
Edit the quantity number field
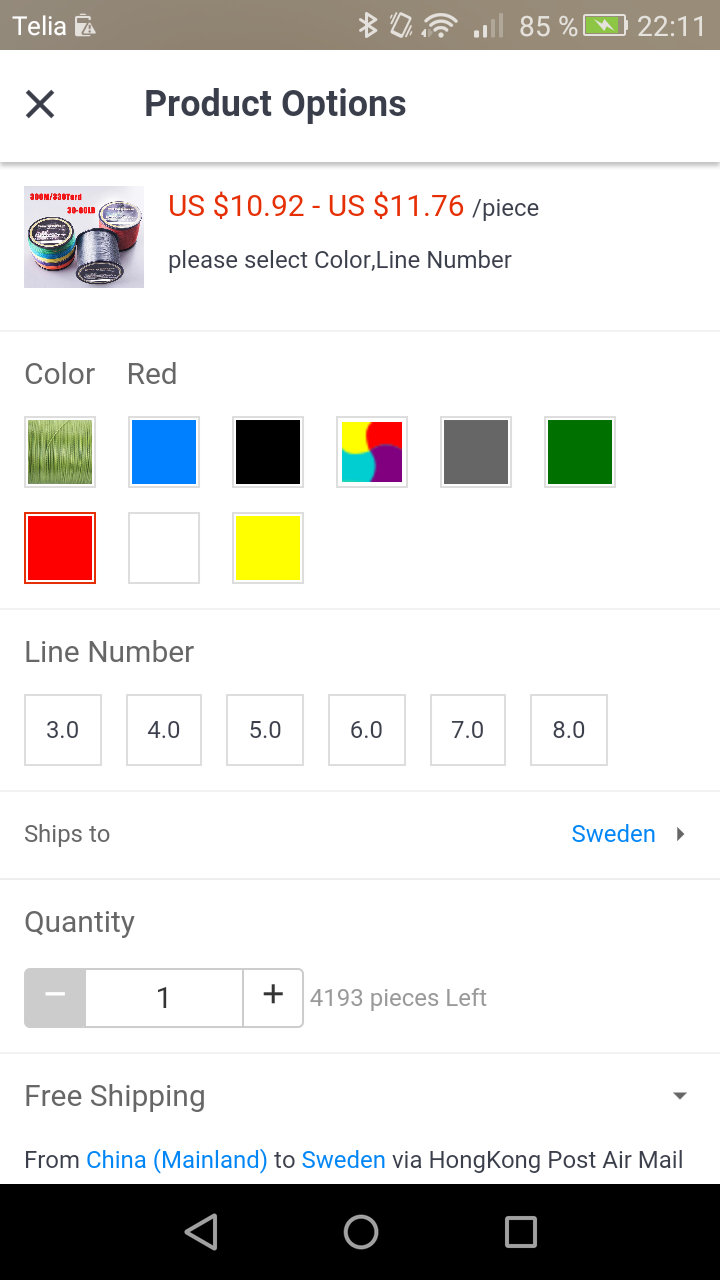click(164, 997)
